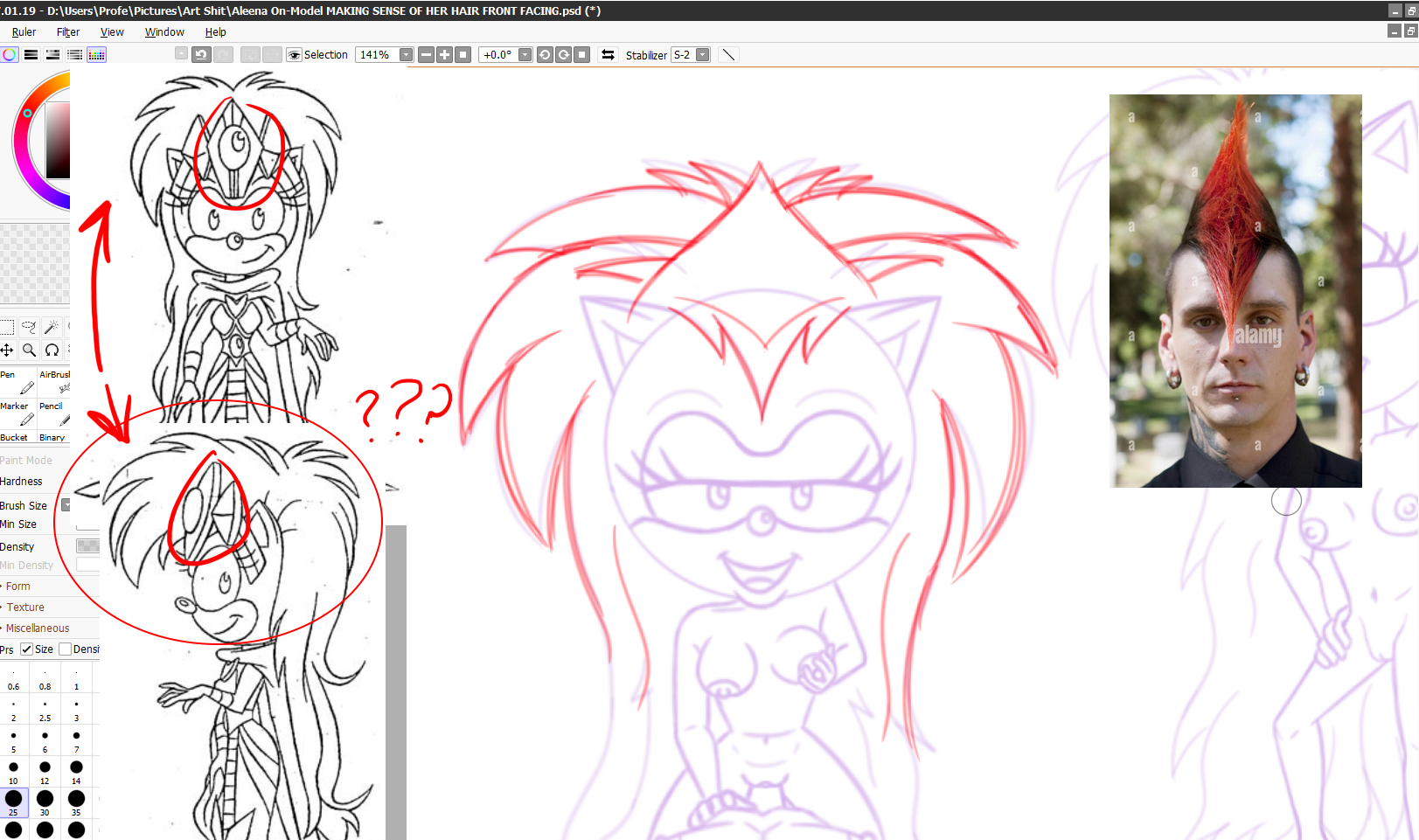Viewport: 1419px width, 840px height.
Task: Select the Lasso selection tool
Action: [x=29, y=327]
